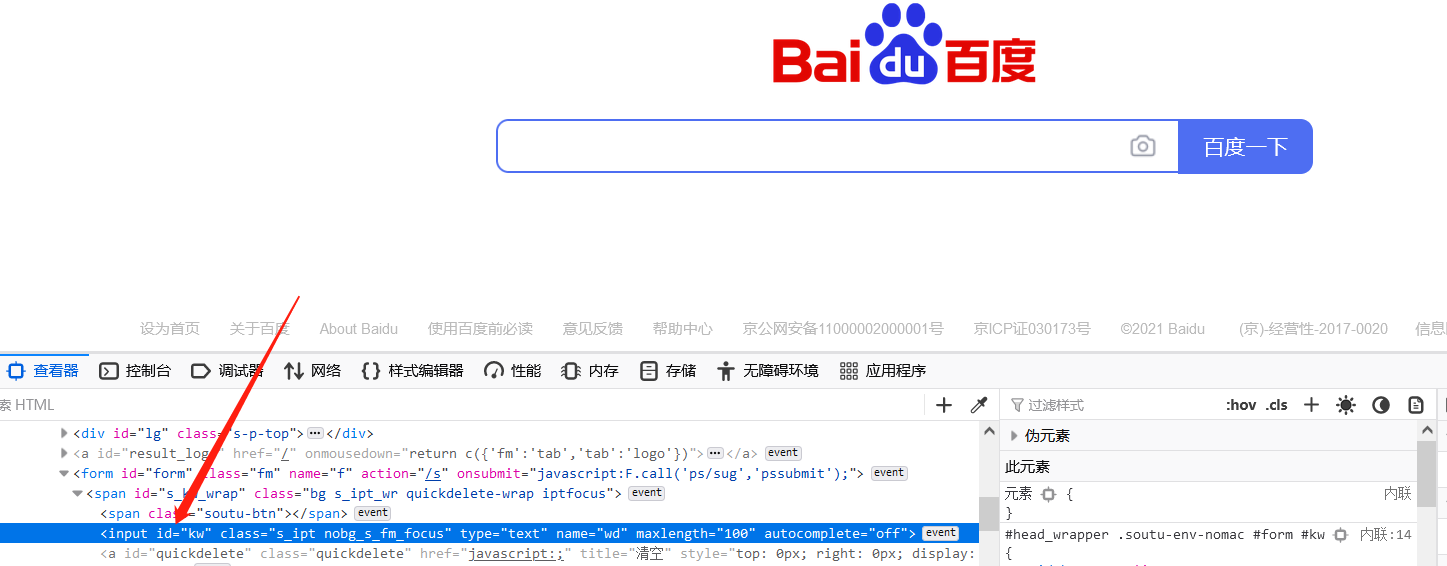Viewport: 1447px width, 566px height.
Task: Click the camera image-search icon
Action: pos(1143,147)
